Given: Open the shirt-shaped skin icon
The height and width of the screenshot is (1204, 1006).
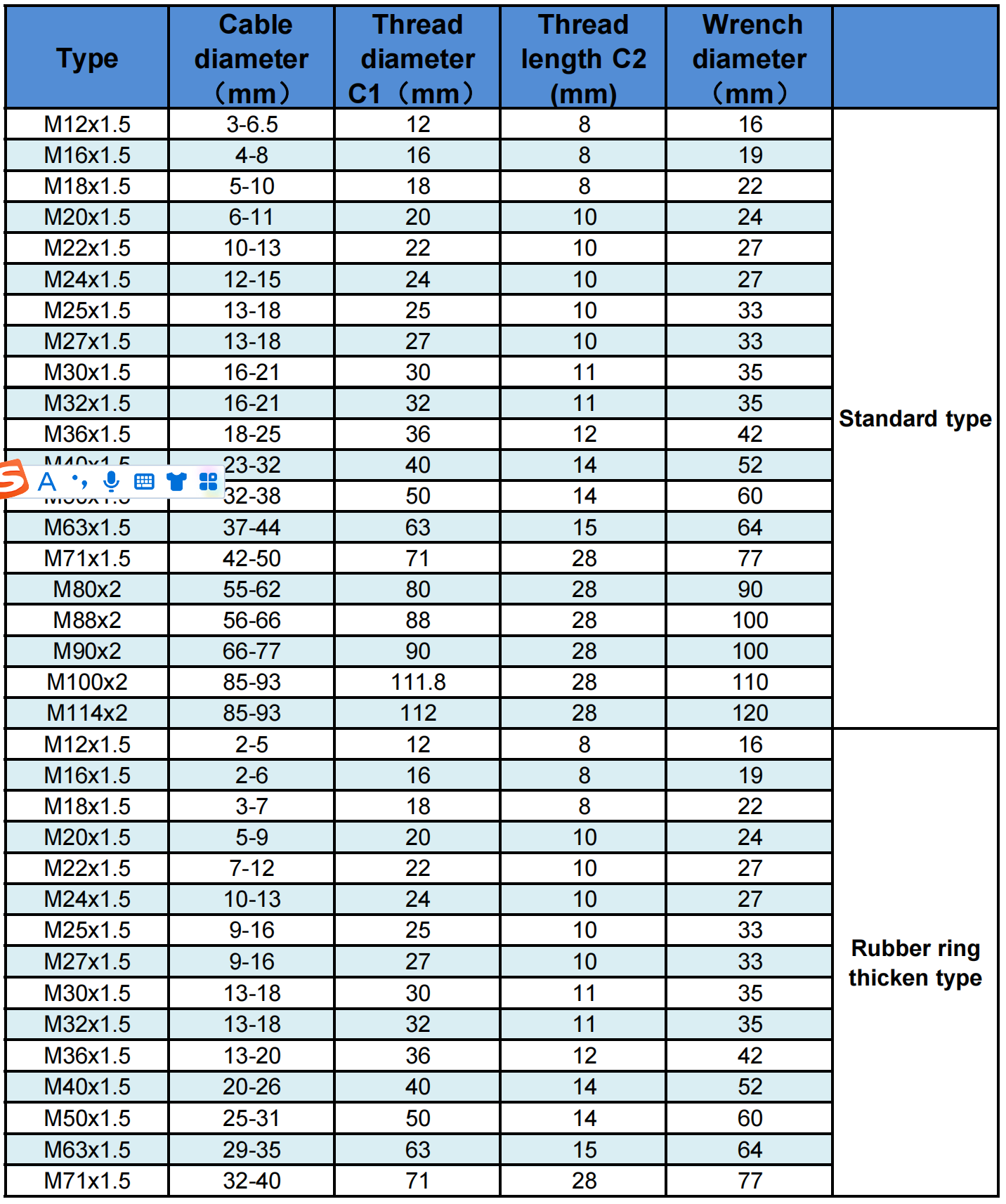Looking at the screenshot, I should click(176, 482).
